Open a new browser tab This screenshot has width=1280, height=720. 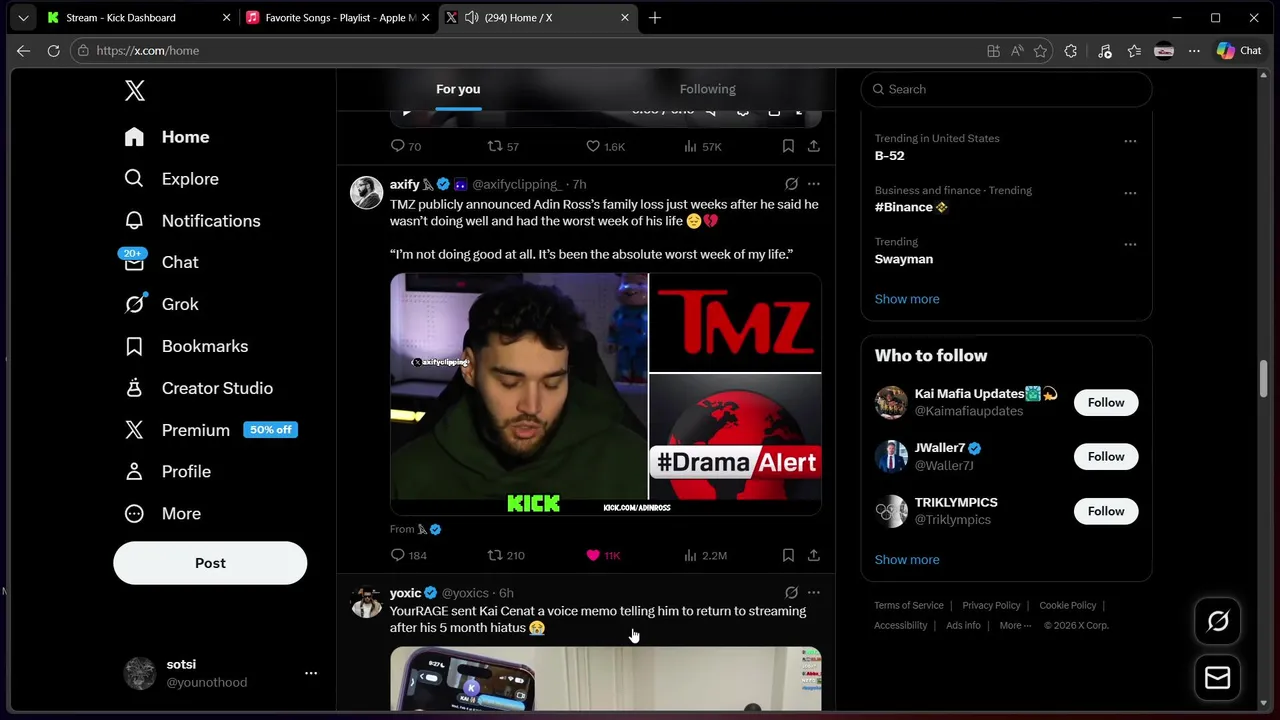pos(655,18)
